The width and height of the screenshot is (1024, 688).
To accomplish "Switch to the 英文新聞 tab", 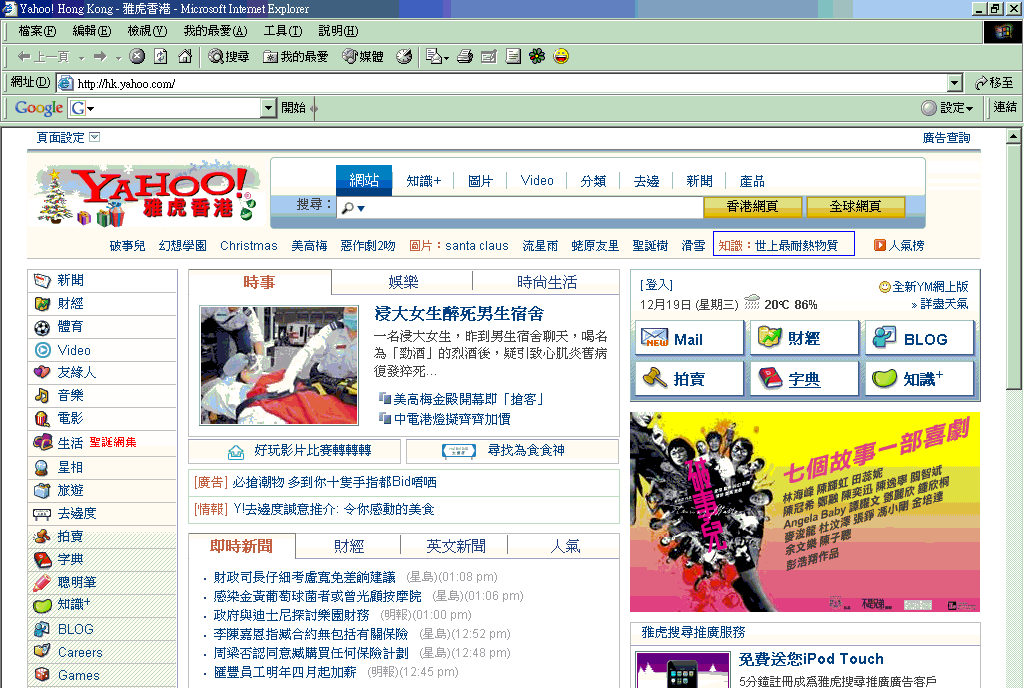I will tap(456, 546).
